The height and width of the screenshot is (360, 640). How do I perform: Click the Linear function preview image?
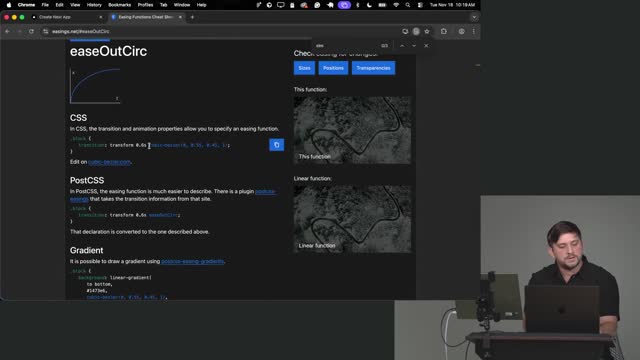tap(352, 219)
